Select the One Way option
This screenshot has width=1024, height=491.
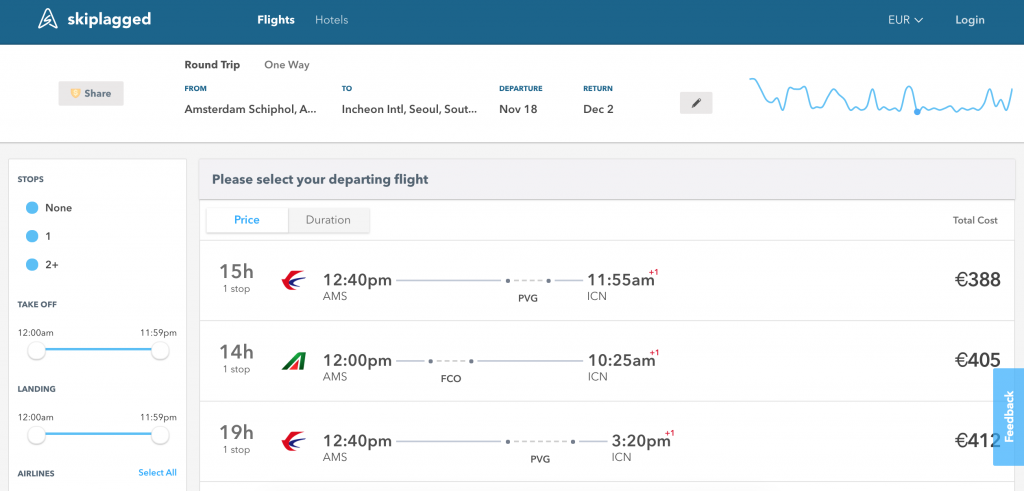[x=287, y=65]
